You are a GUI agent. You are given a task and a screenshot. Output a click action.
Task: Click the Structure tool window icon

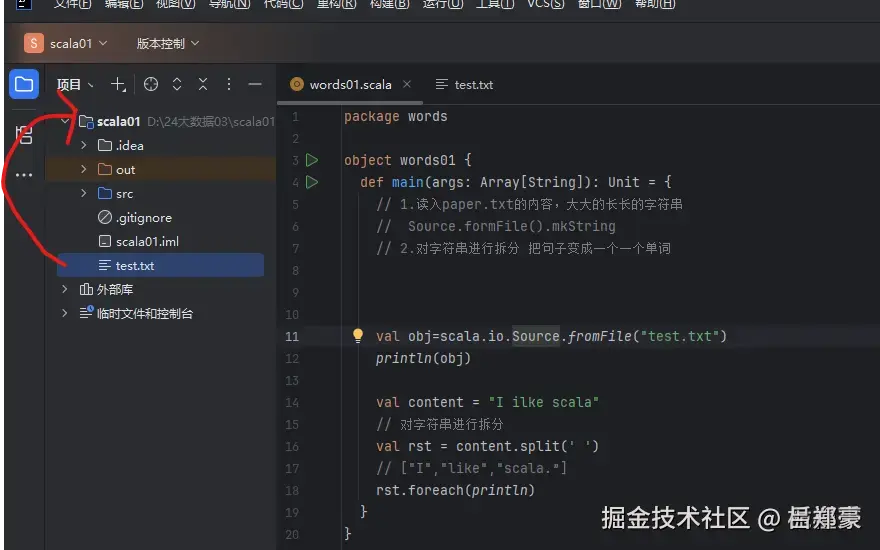coord(24,135)
